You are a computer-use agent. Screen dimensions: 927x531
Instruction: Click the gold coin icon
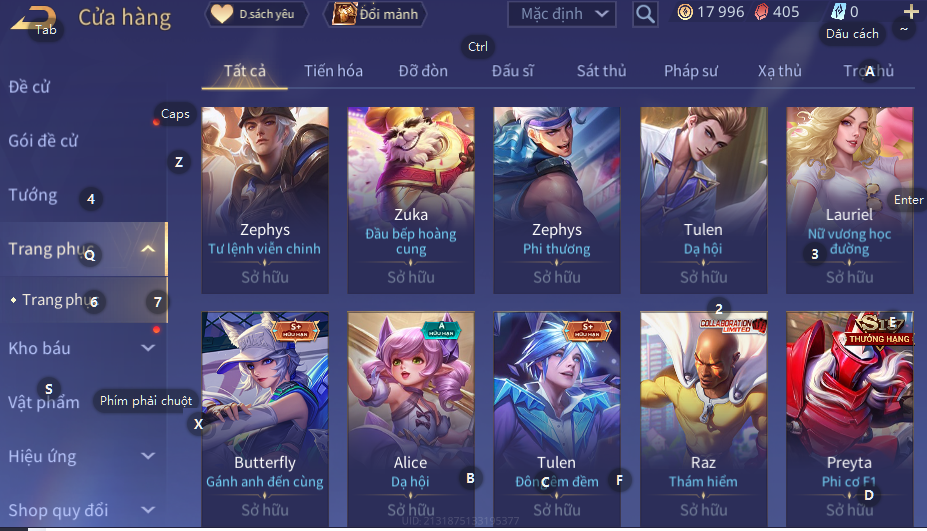pos(685,12)
